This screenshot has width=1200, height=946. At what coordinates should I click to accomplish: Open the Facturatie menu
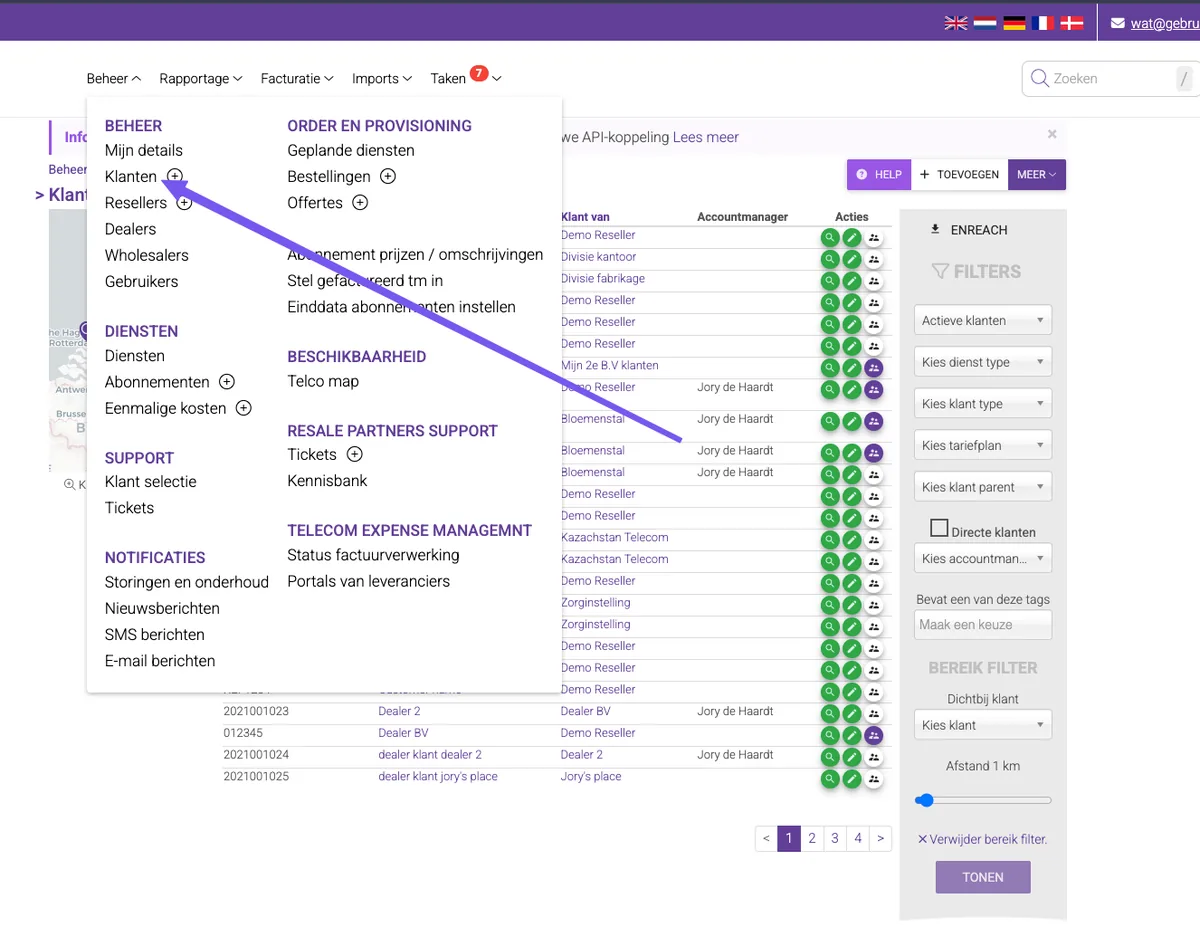pyautogui.click(x=297, y=78)
